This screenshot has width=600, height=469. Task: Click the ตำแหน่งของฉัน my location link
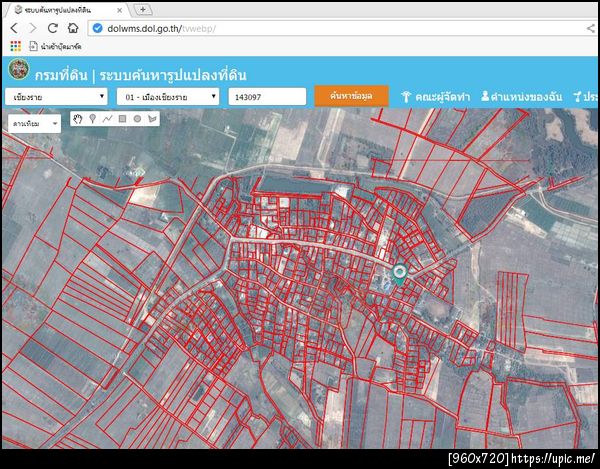(522, 97)
